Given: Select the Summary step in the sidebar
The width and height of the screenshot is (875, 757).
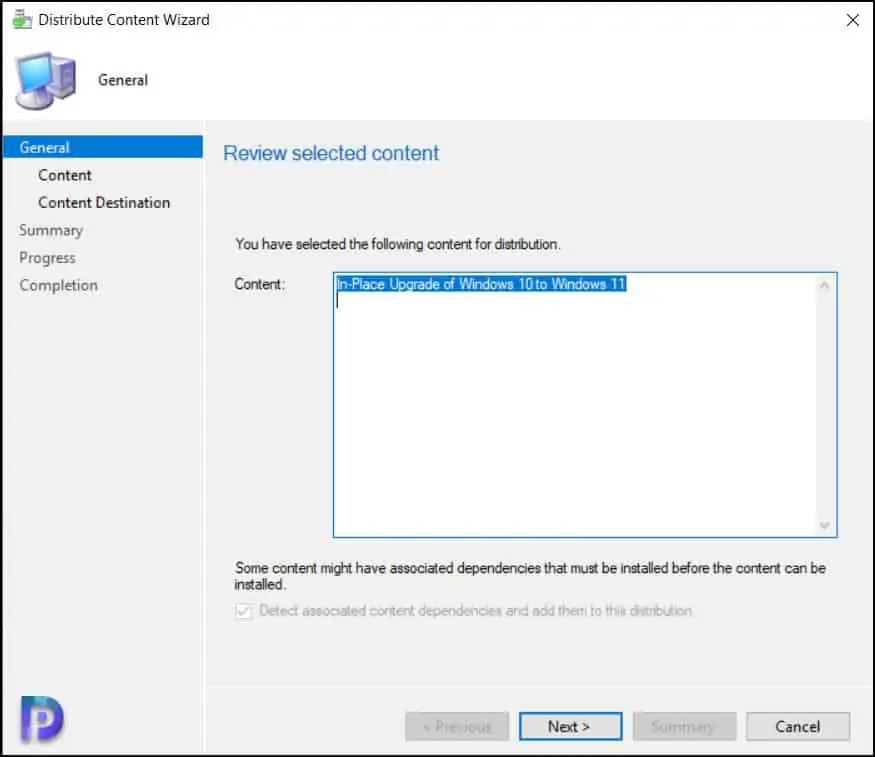Looking at the screenshot, I should pos(51,230).
